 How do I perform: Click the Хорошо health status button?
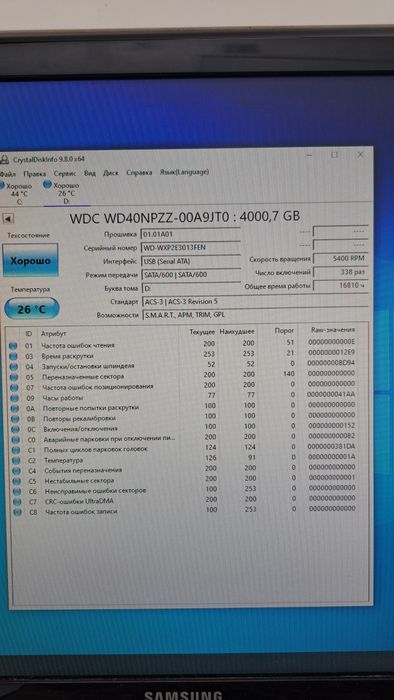[30, 260]
